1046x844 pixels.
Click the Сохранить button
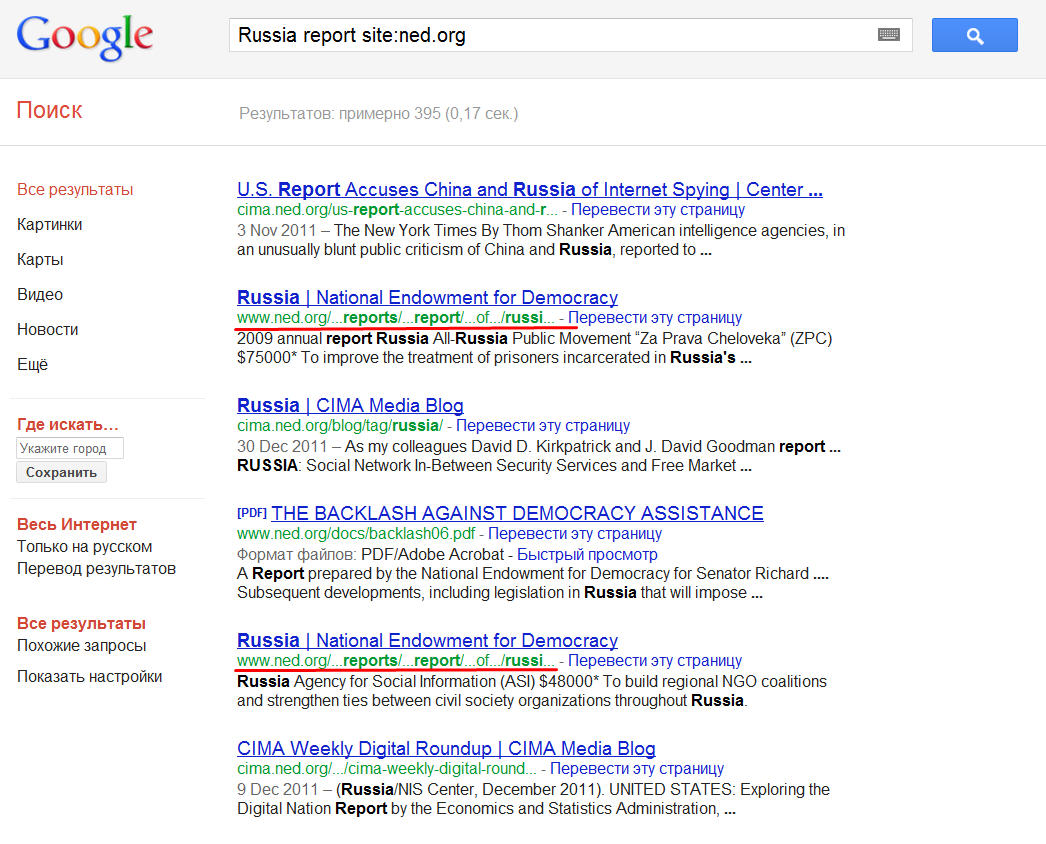(x=61, y=472)
